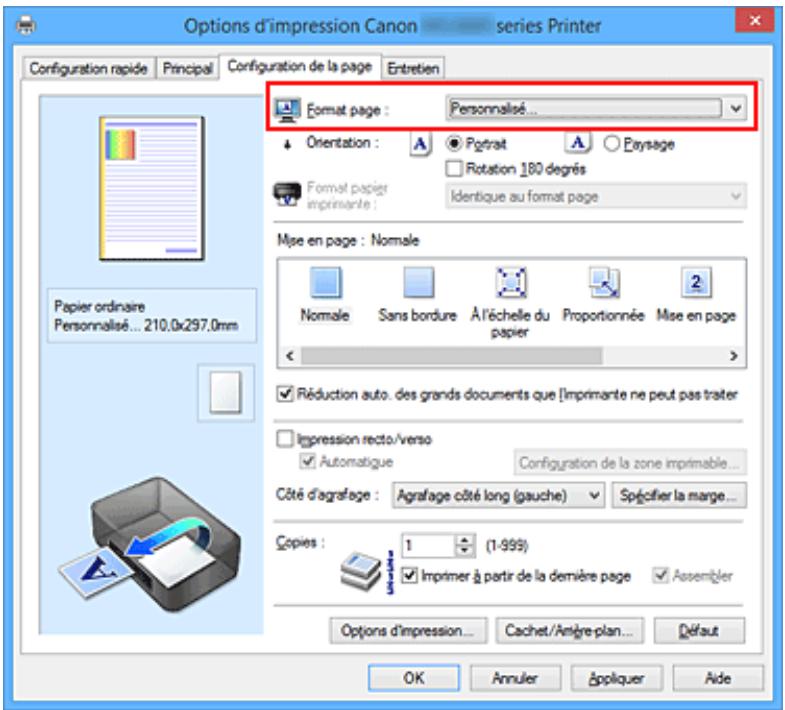The image size is (785, 710).
Task: Click Spécifier la marge... button
Action: click(678, 495)
